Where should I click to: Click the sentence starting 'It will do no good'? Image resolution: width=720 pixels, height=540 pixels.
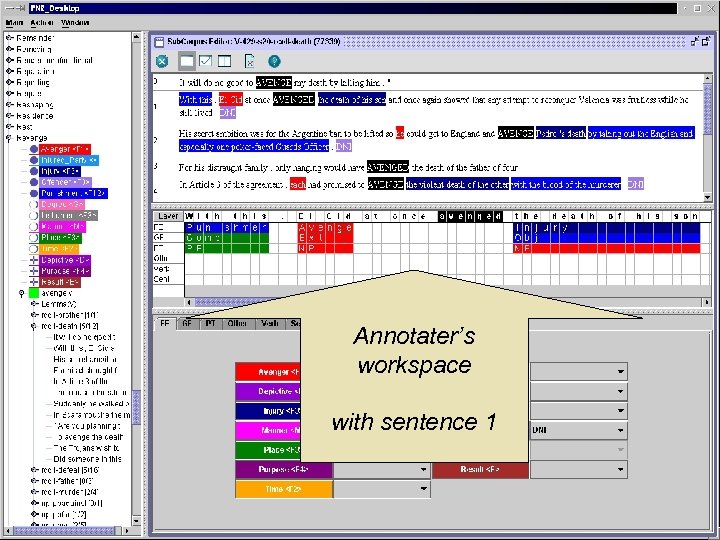point(285,83)
